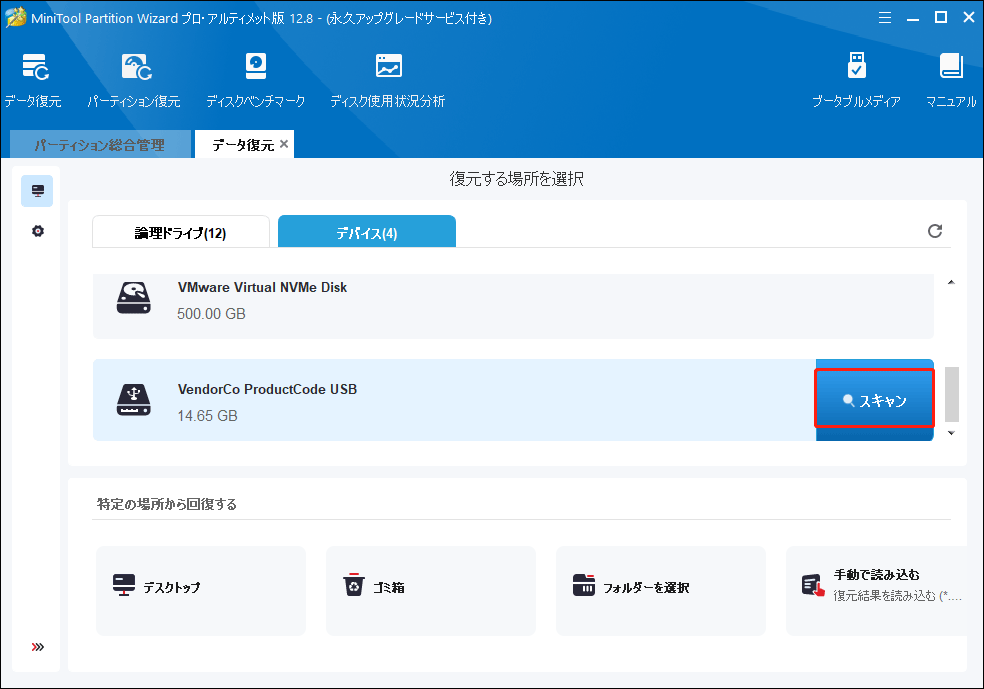Open the データ復元 toolbar tool
Viewport: 984px width, 689px height.
coord(33,81)
